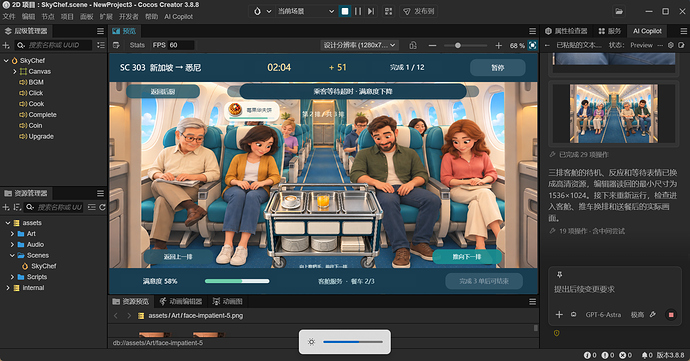690x361 pixels.
Task: Expand the Scripts folder
Action: point(12,277)
